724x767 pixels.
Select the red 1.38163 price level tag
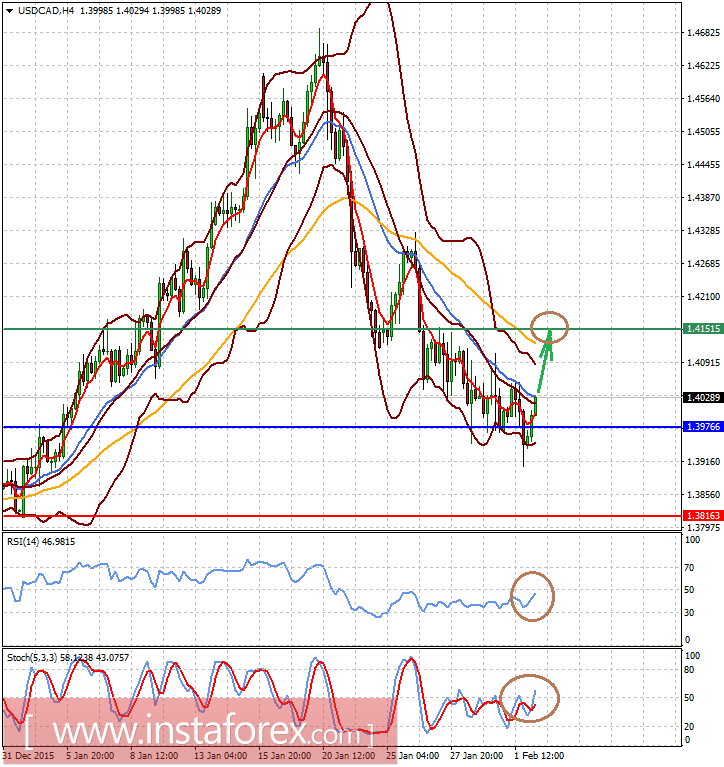point(701,515)
